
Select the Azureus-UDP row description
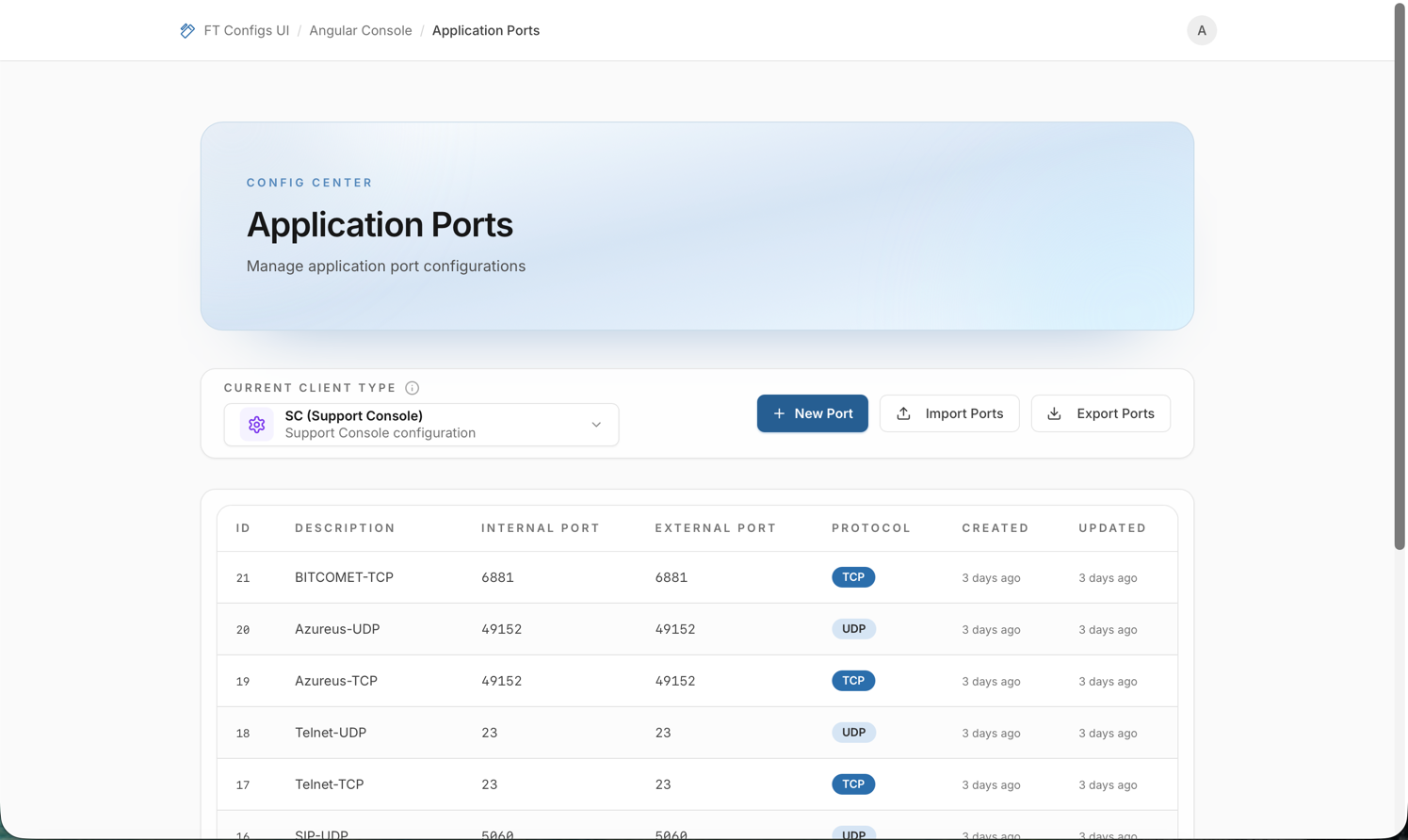point(337,629)
